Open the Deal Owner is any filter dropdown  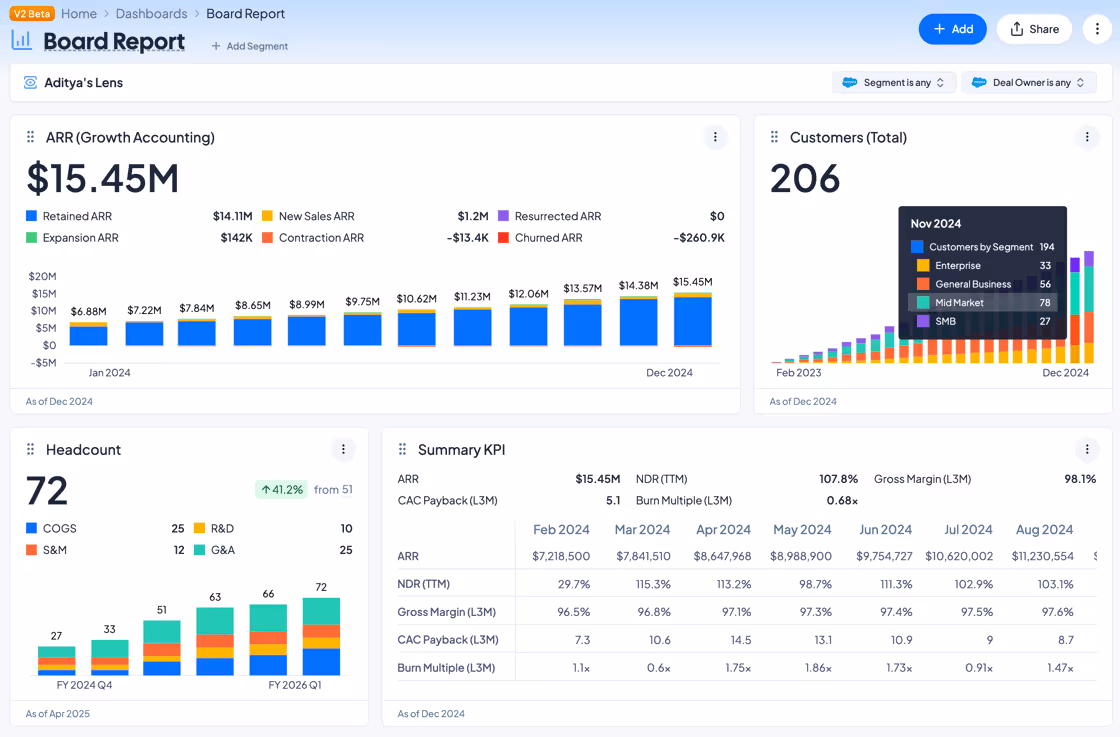1029,82
